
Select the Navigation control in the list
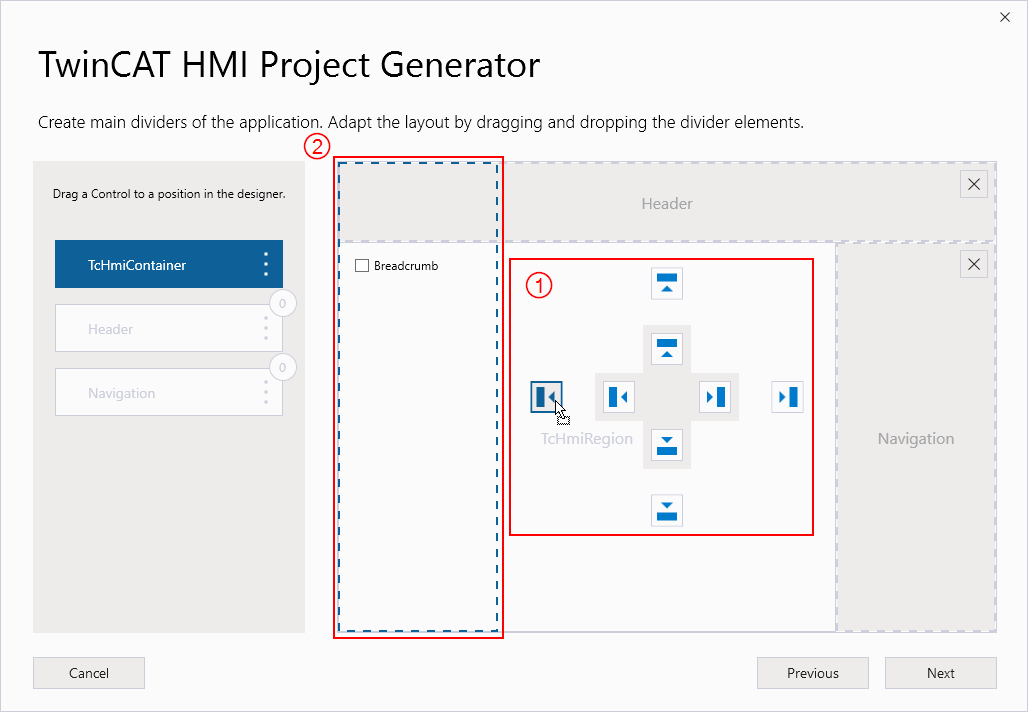click(x=169, y=392)
